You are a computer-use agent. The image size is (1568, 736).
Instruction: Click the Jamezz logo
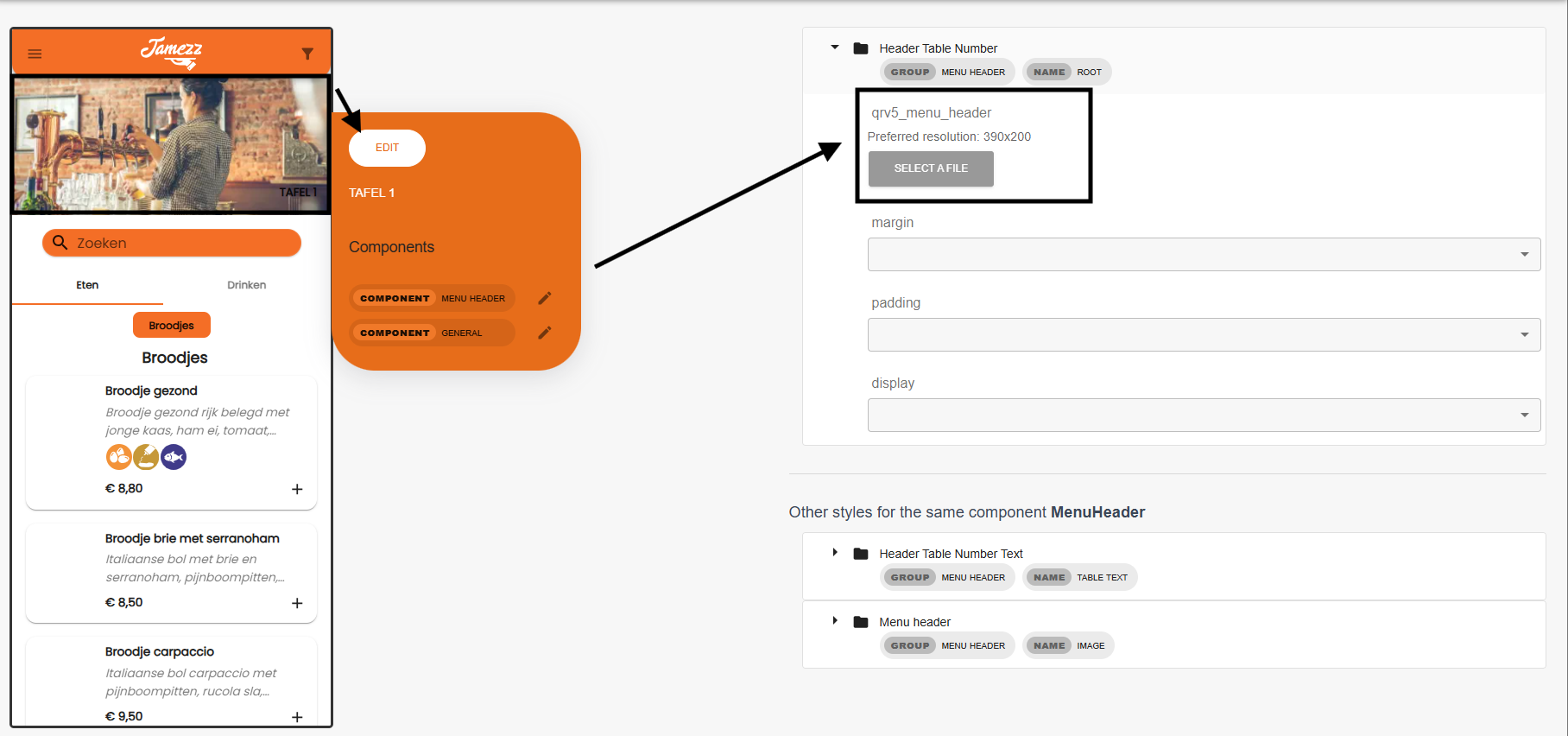(171, 52)
